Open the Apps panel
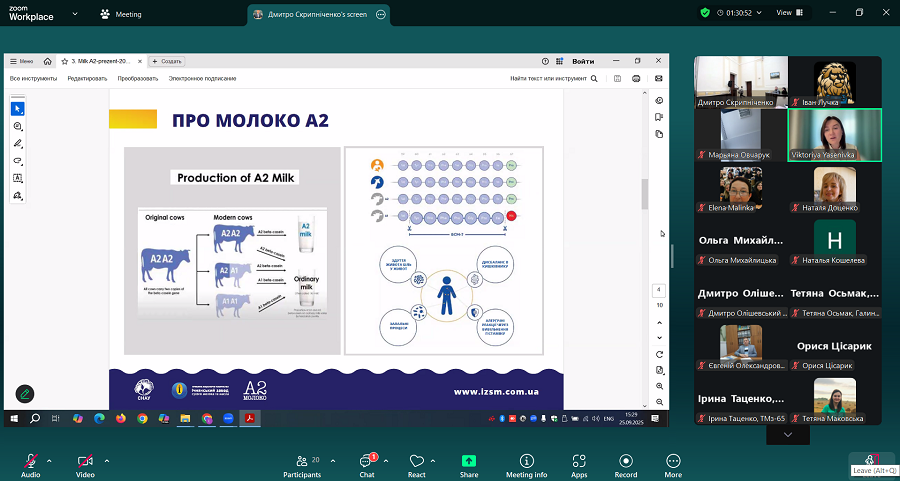 579,461
